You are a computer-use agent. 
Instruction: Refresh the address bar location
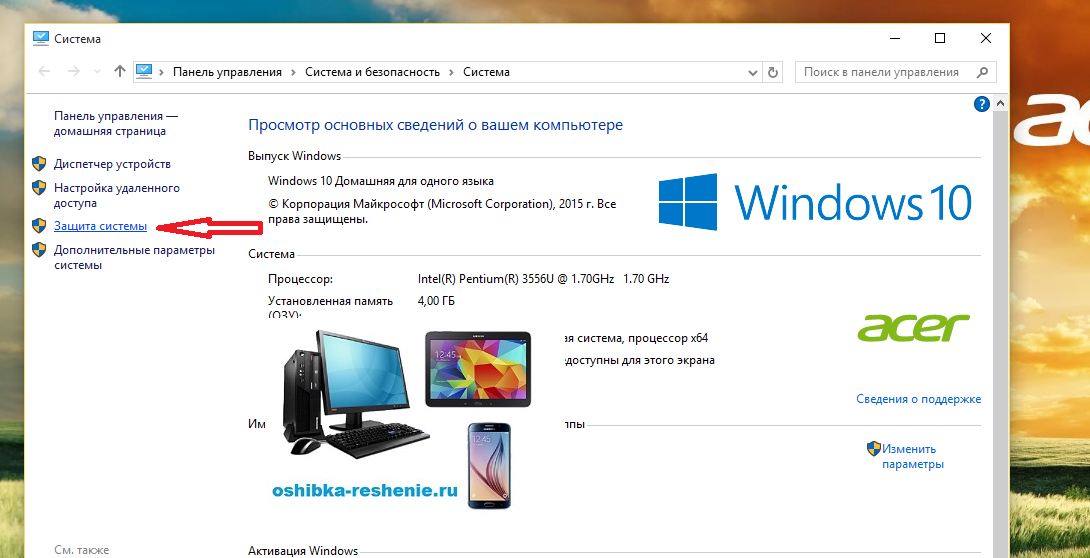click(x=772, y=72)
